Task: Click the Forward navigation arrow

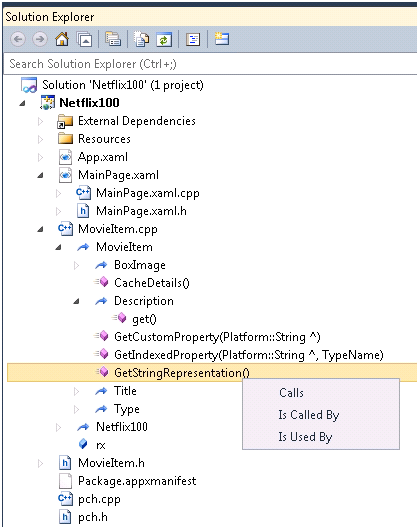Action: [40, 39]
